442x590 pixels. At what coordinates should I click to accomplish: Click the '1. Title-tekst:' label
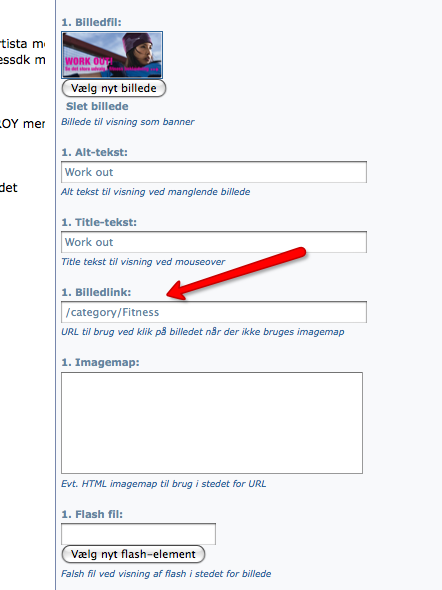[99, 222]
